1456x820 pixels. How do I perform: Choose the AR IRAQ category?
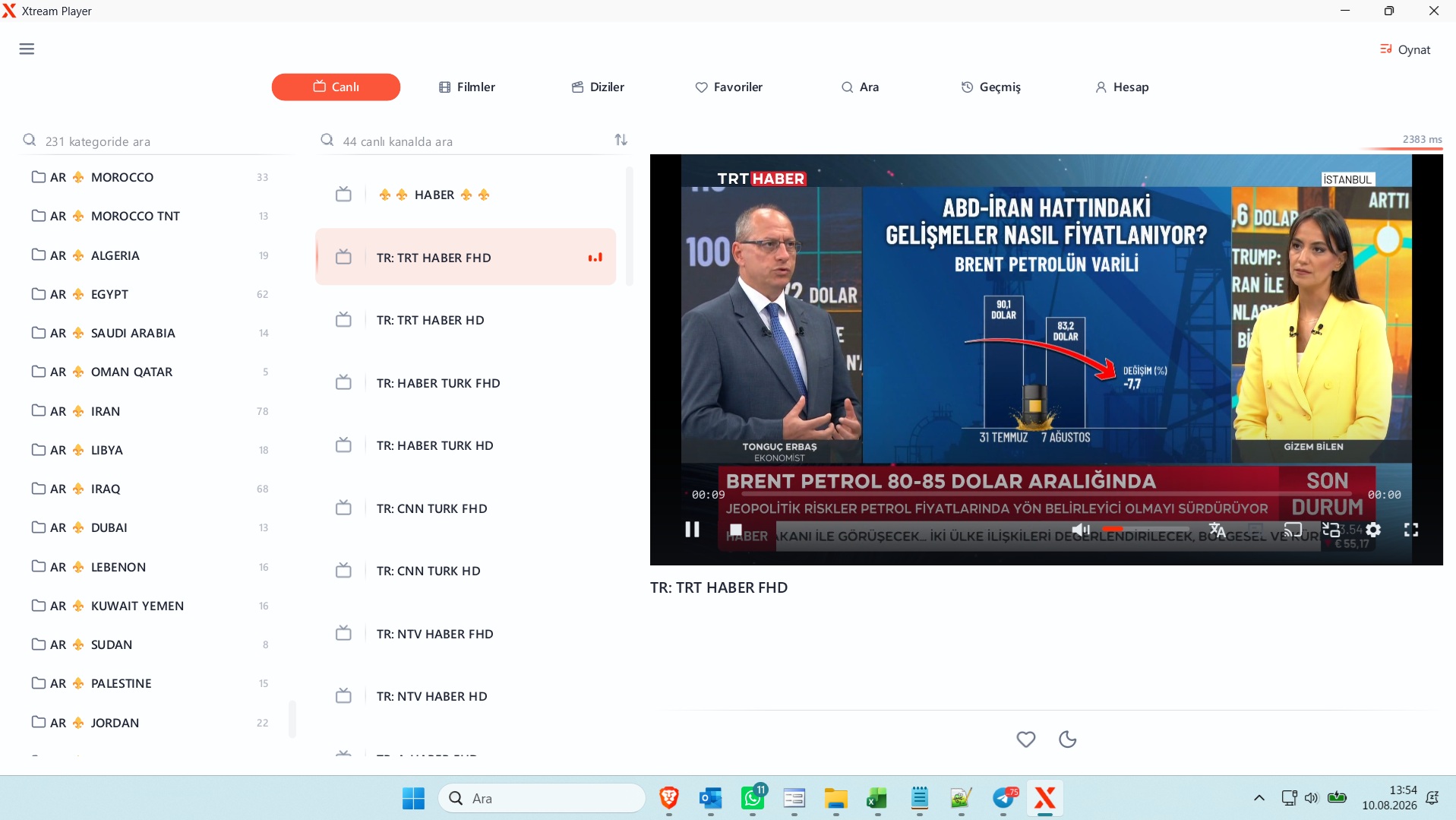[x=150, y=489]
